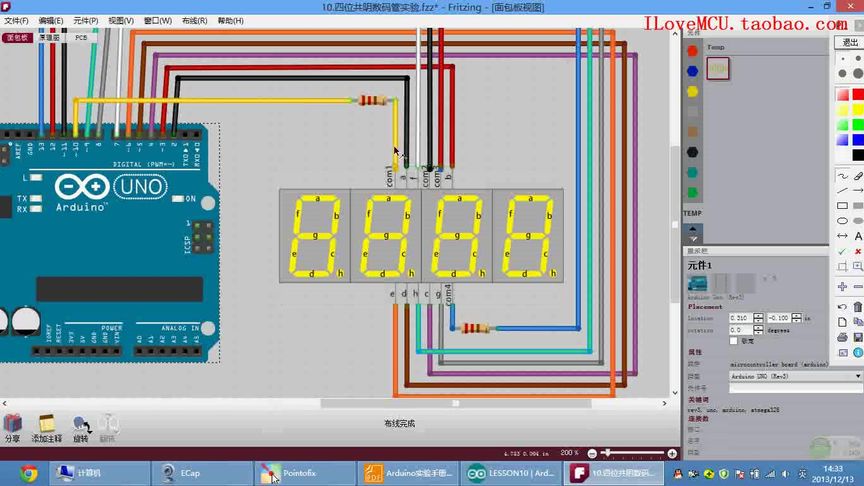Toggle the locked (锁定) checkbox
This screenshot has height=486, width=864.
[733, 341]
